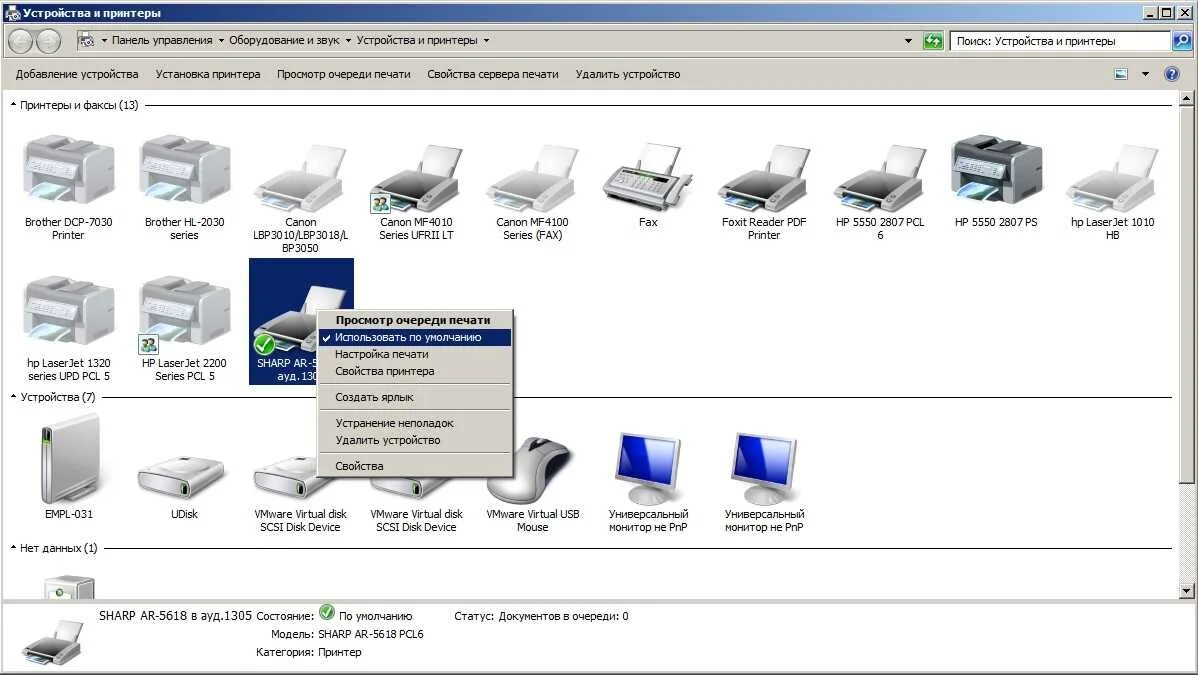Select the Fax device icon
The height and width of the screenshot is (675, 1198).
tap(648, 177)
